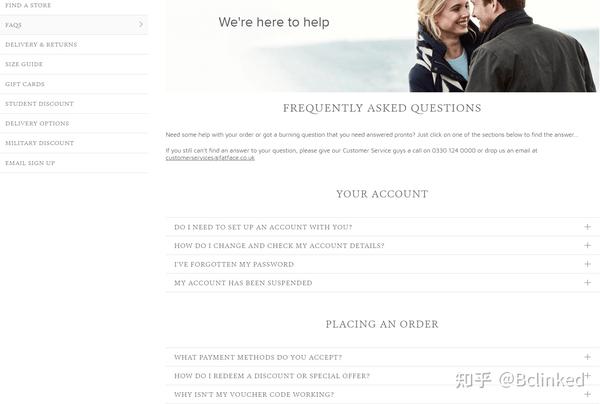Expand 'Why isn't my voucher code working?' question
Viewport: 600px width, 404px height.
point(383,394)
